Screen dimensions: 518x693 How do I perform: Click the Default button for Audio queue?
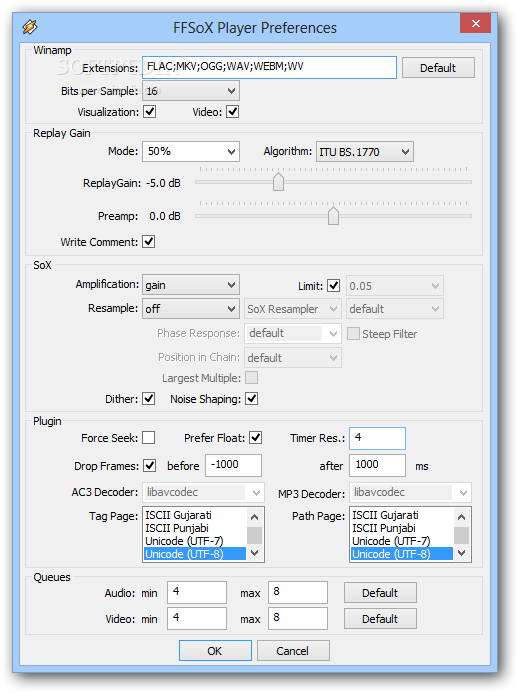380,593
